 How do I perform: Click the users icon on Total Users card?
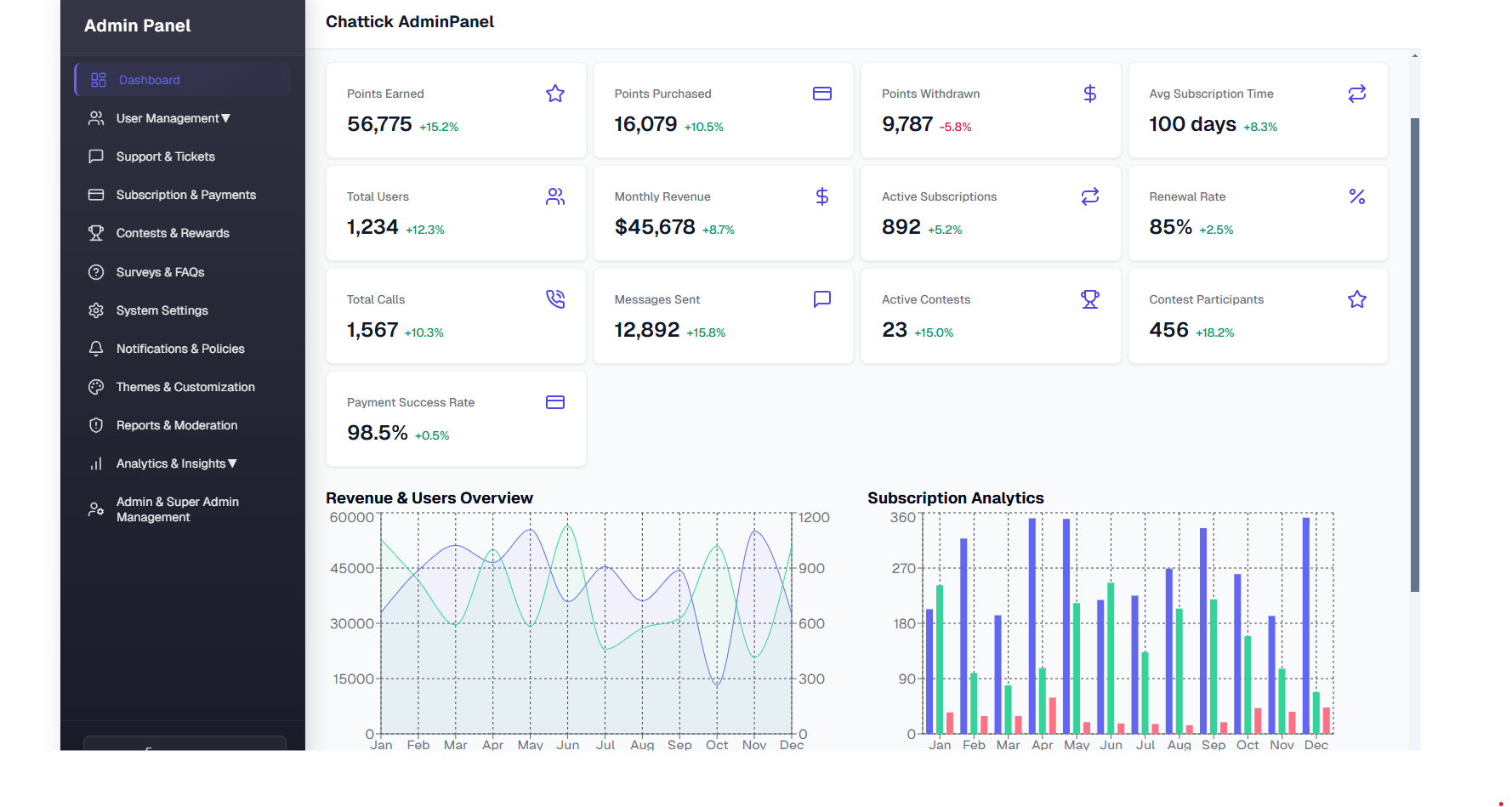point(555,196)
